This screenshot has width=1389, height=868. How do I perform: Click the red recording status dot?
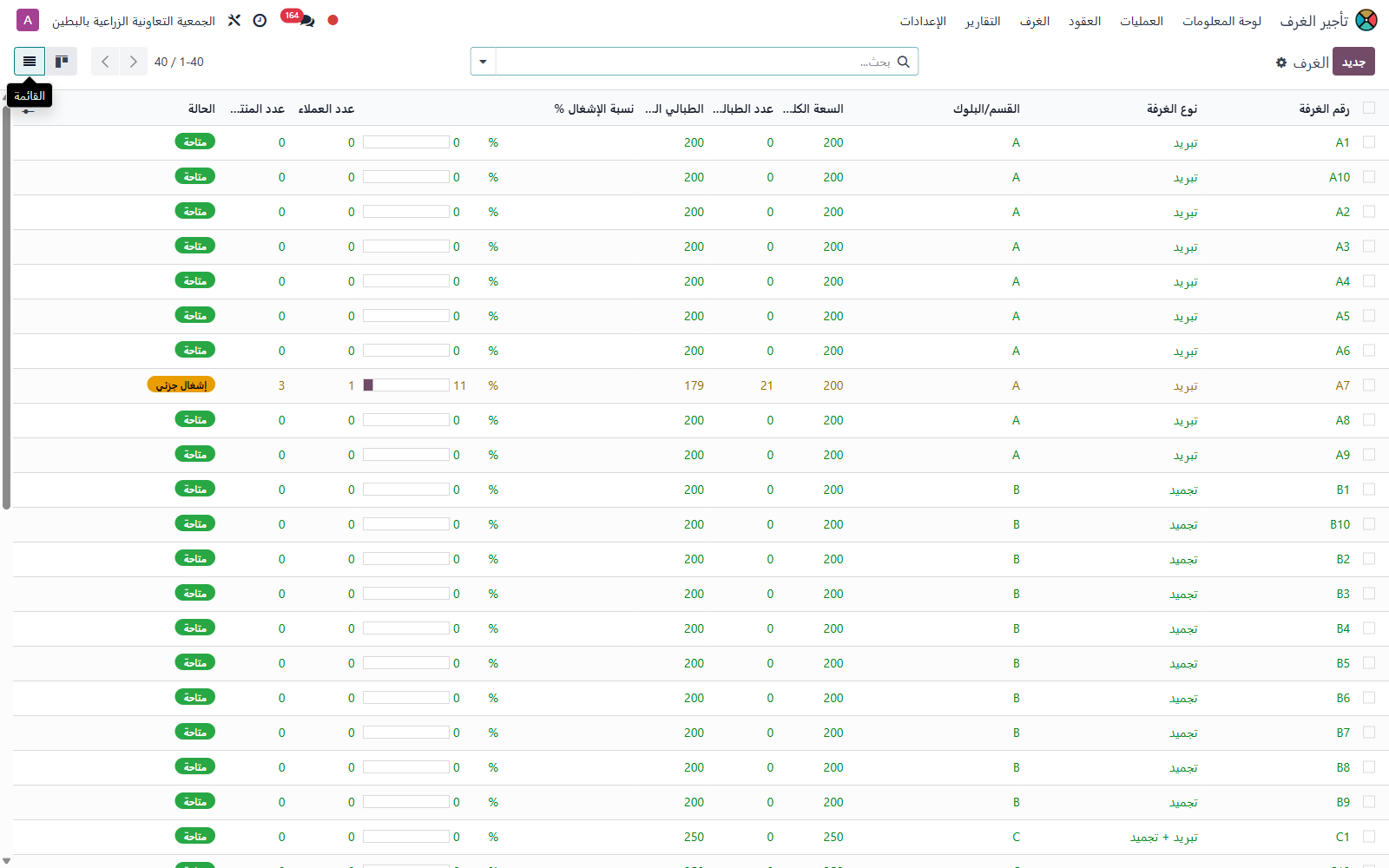[x=332, y=20]
